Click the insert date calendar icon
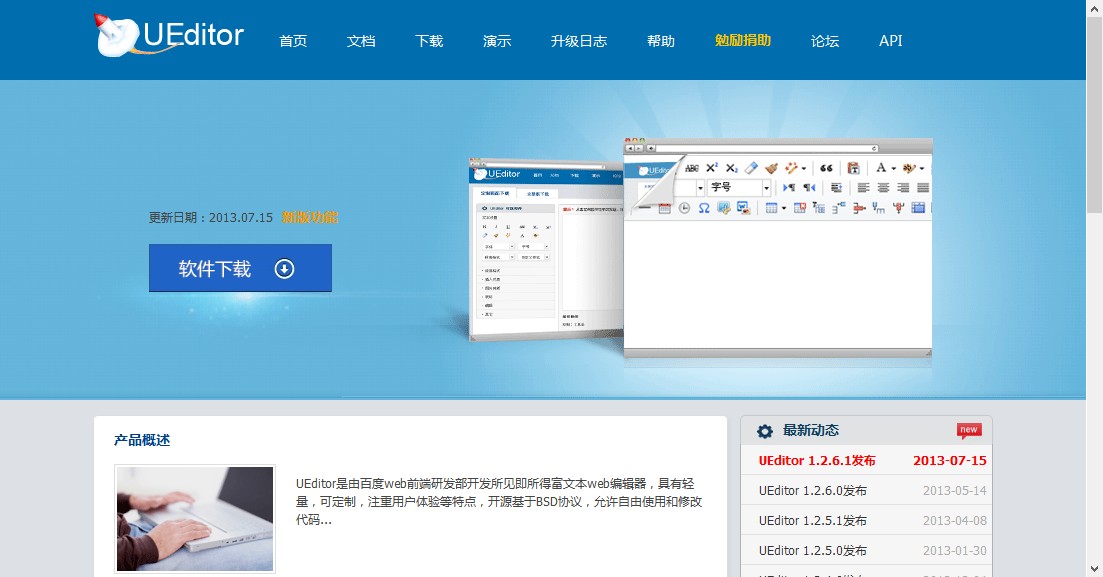Viewport: 1103px width, 577px height. 665,208
